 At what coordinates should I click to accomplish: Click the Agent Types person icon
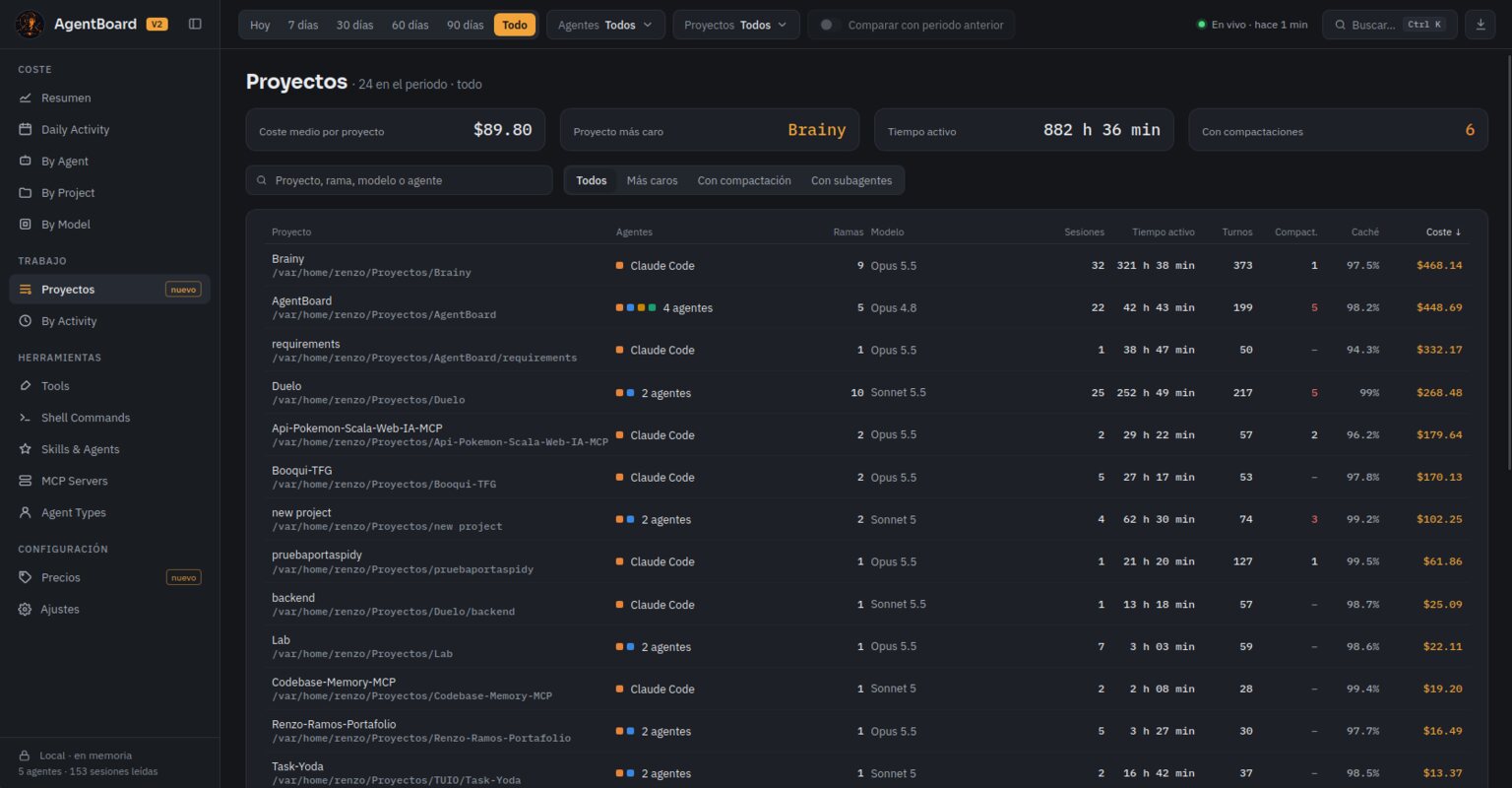pos(26,512)
